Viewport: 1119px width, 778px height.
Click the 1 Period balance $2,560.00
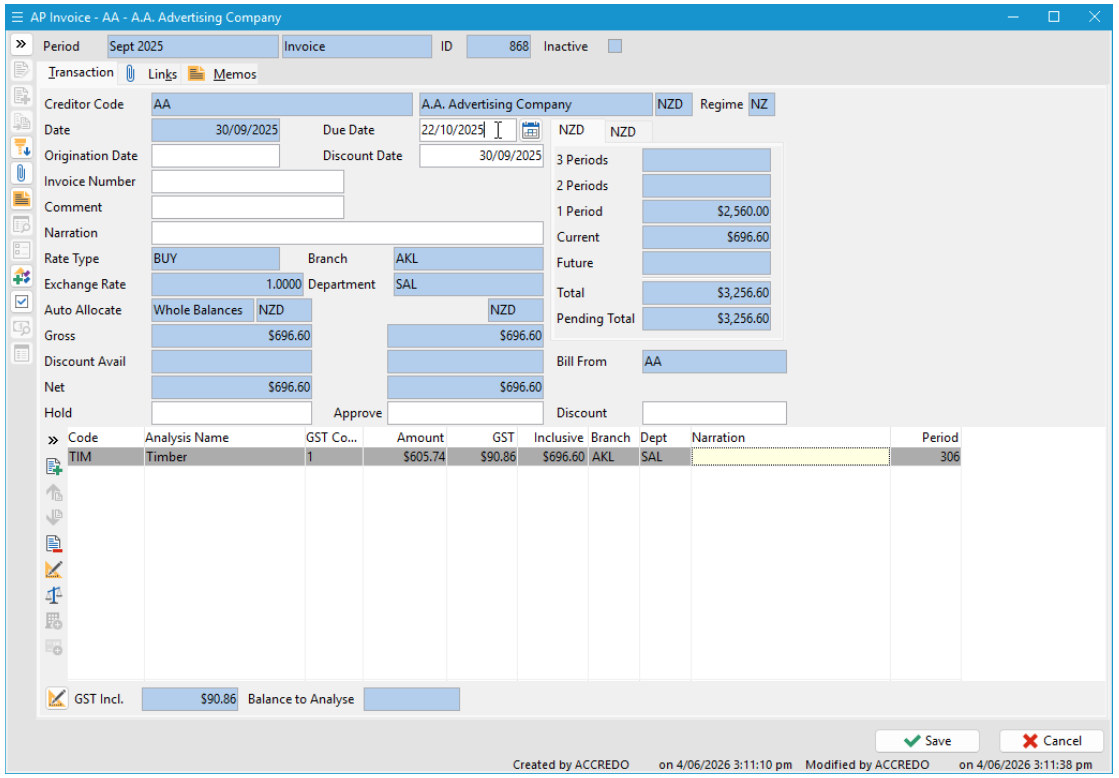pyautogui.click(x=707, y=211)
